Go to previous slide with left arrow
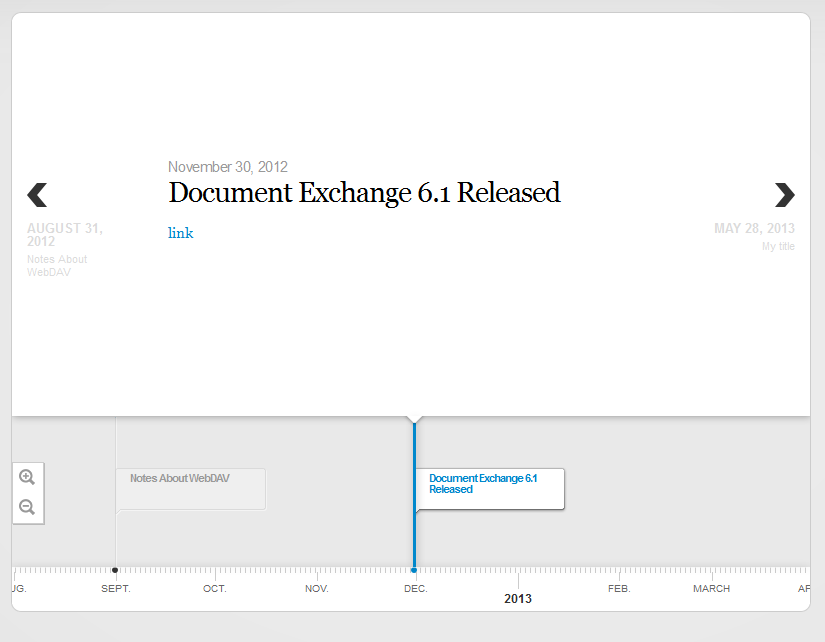 point(37,195)
